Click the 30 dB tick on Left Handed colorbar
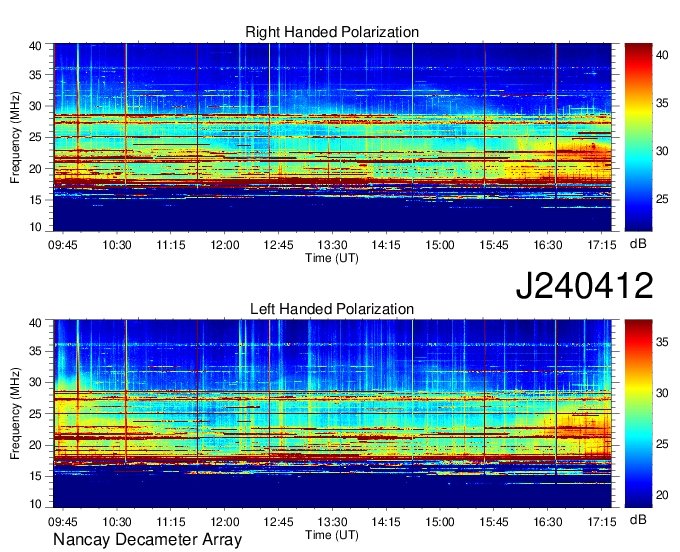Viewport: 680px width, 552px height. [662, 393]
